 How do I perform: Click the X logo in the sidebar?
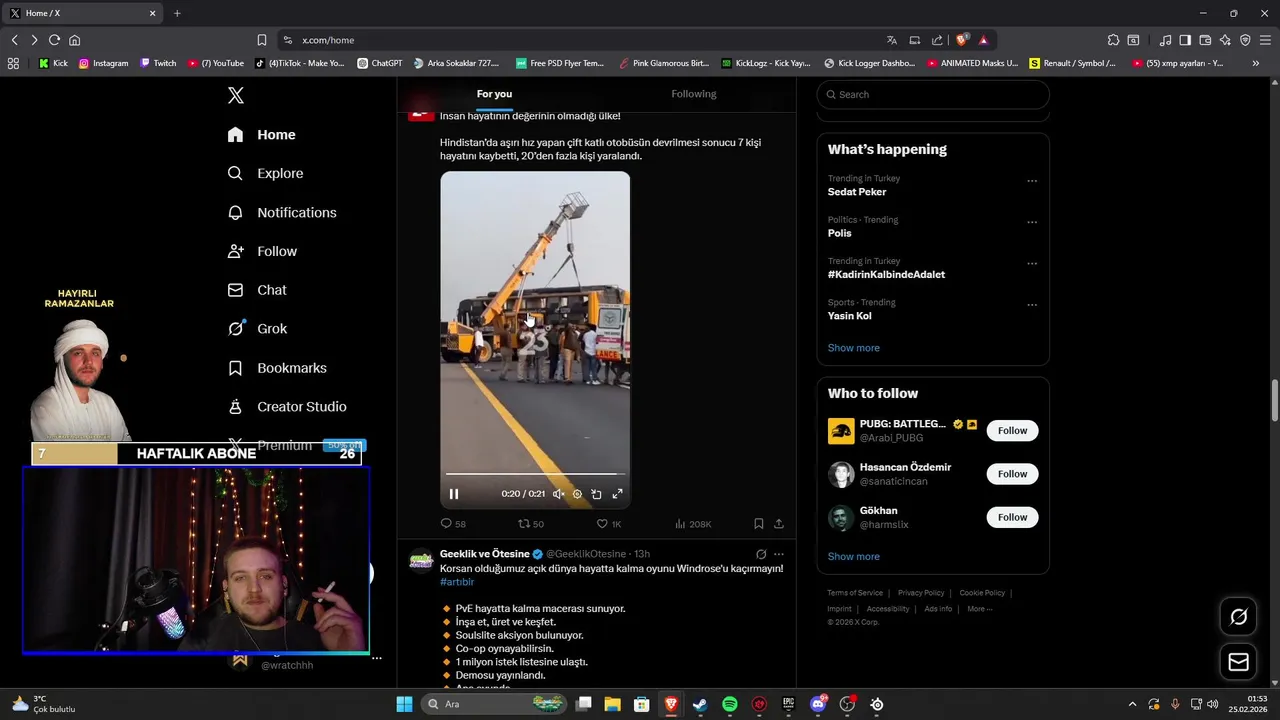pos(235,95)
